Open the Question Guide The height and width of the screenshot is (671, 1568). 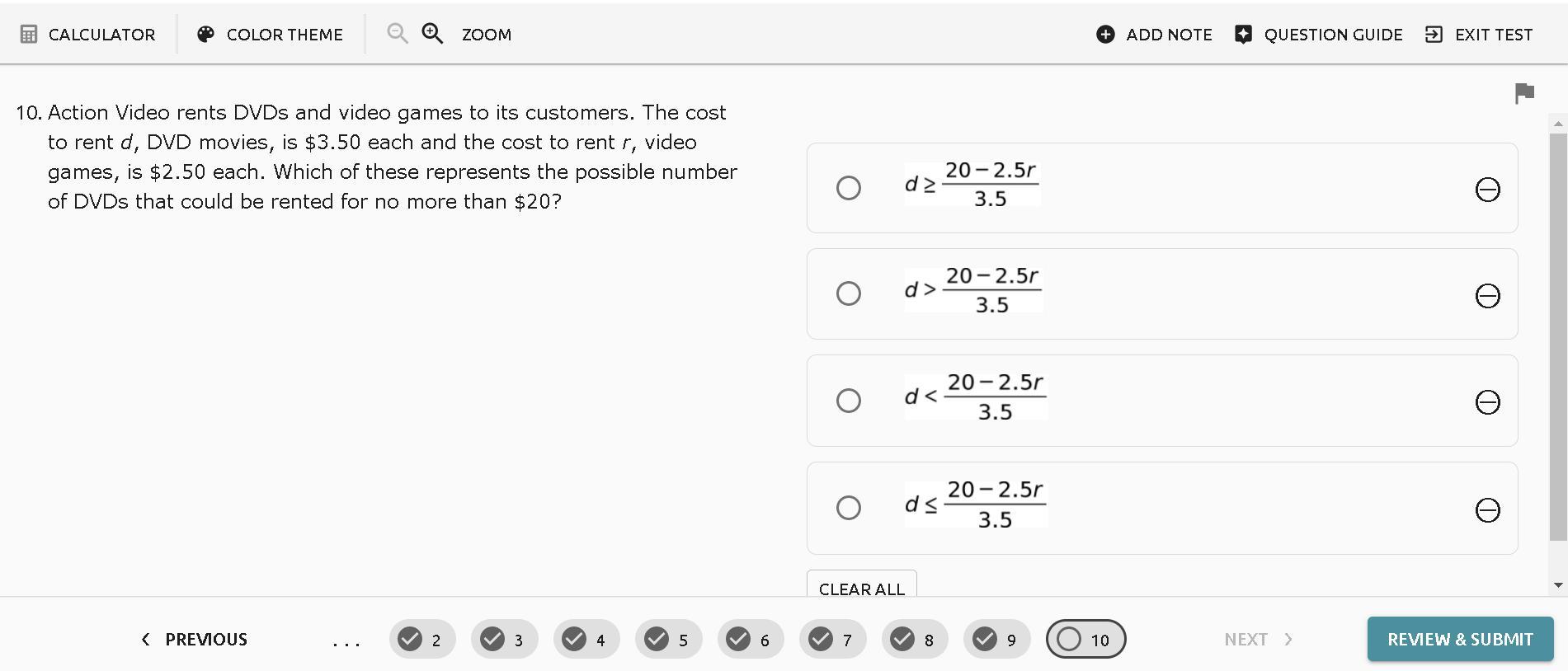(x=1319, y=35)
